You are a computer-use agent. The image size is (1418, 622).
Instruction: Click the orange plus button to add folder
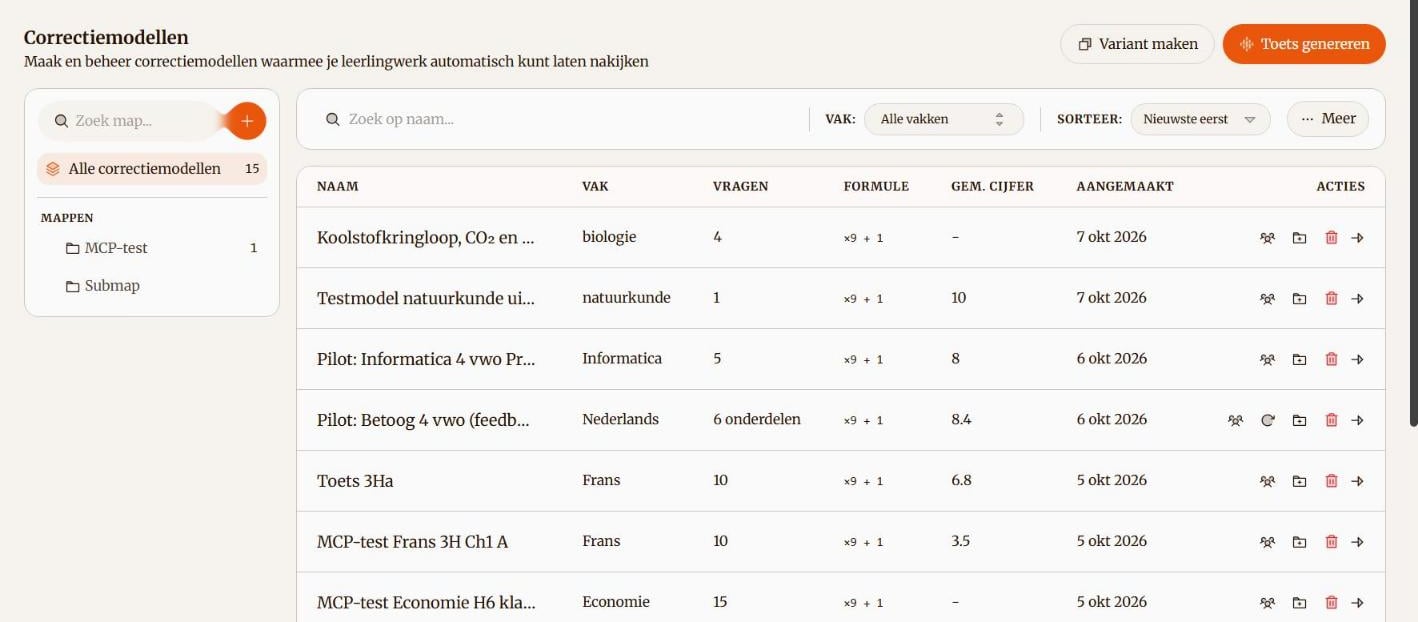(247, 121)
